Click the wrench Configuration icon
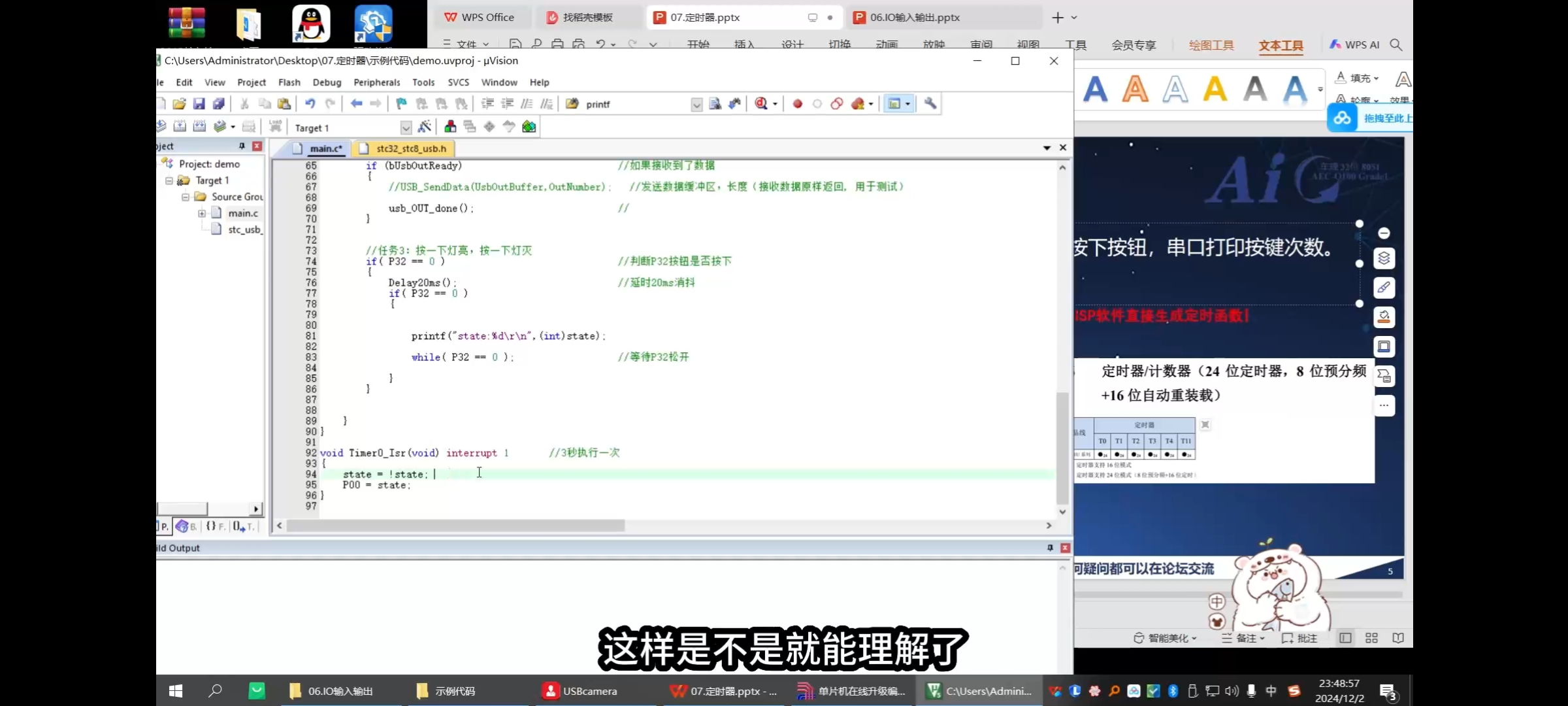This screenshot has height=706, width=1568. pos(930,104)
